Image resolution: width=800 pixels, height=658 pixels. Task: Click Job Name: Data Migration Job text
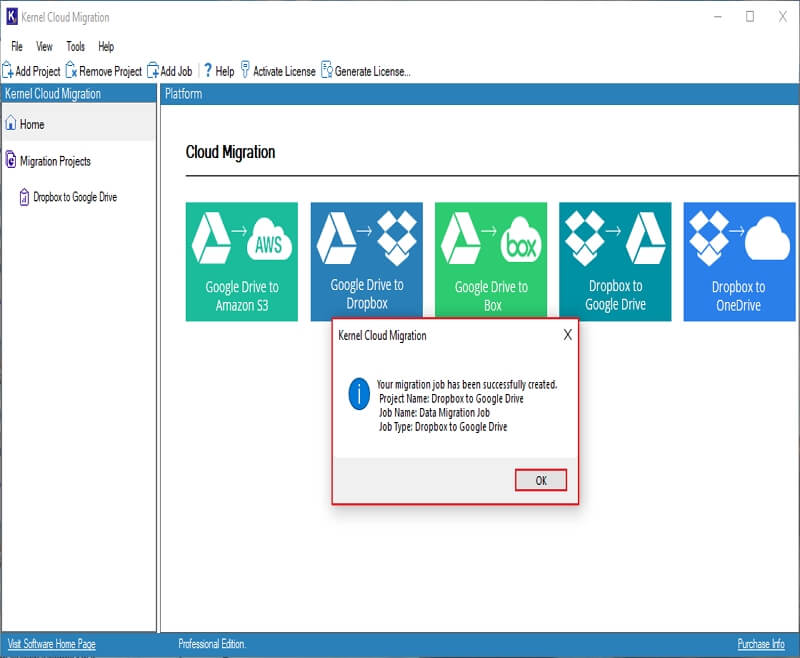click(434, 413)
